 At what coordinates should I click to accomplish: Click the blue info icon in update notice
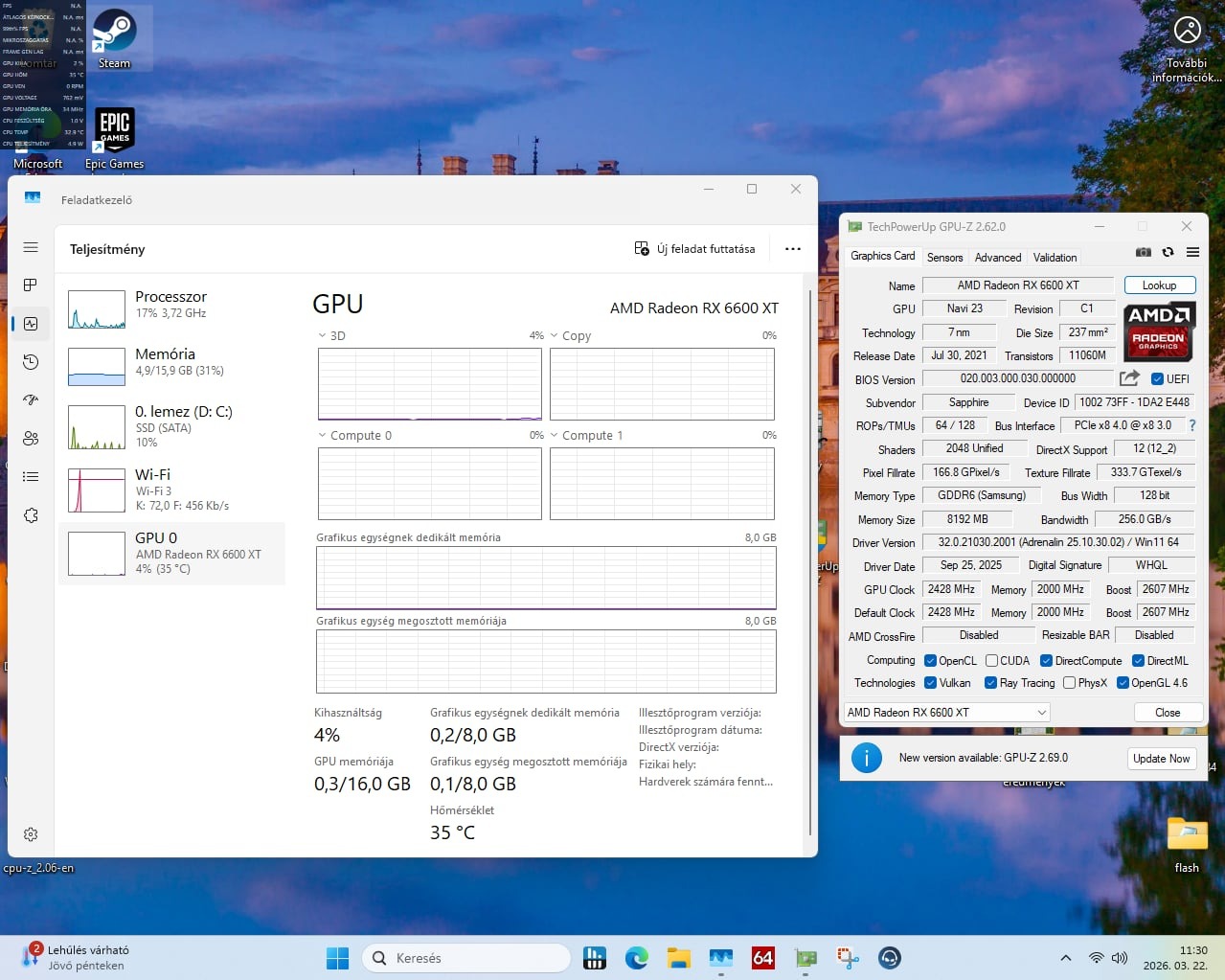click(866, 758)
